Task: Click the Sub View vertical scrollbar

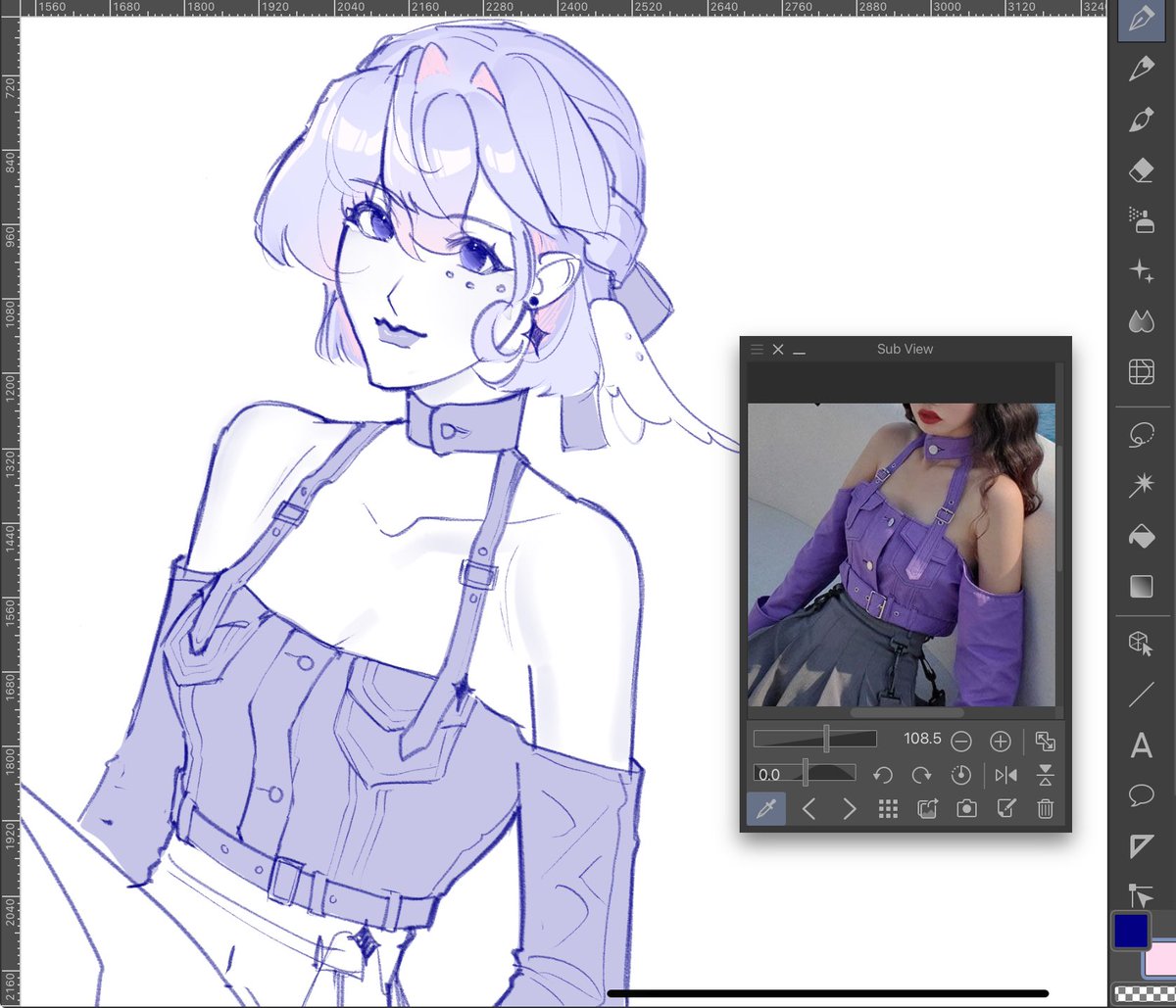Action: pyautogui.click(x=1058, y=510)
